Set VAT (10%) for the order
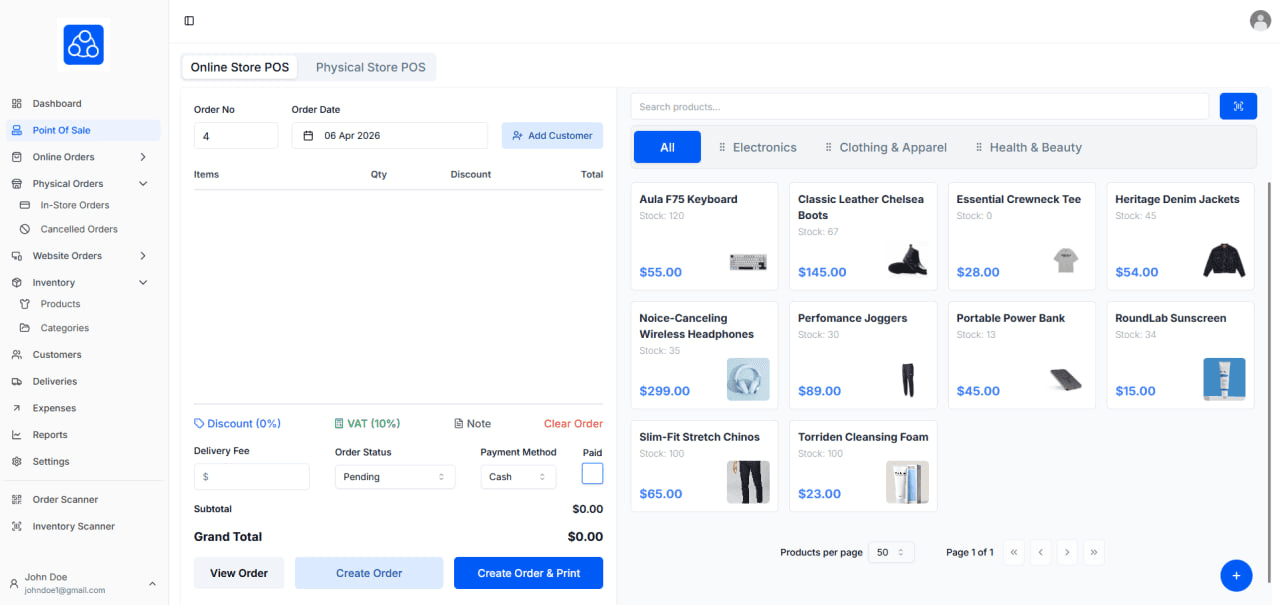This screenshot has width=1280, height=605. 367,424
